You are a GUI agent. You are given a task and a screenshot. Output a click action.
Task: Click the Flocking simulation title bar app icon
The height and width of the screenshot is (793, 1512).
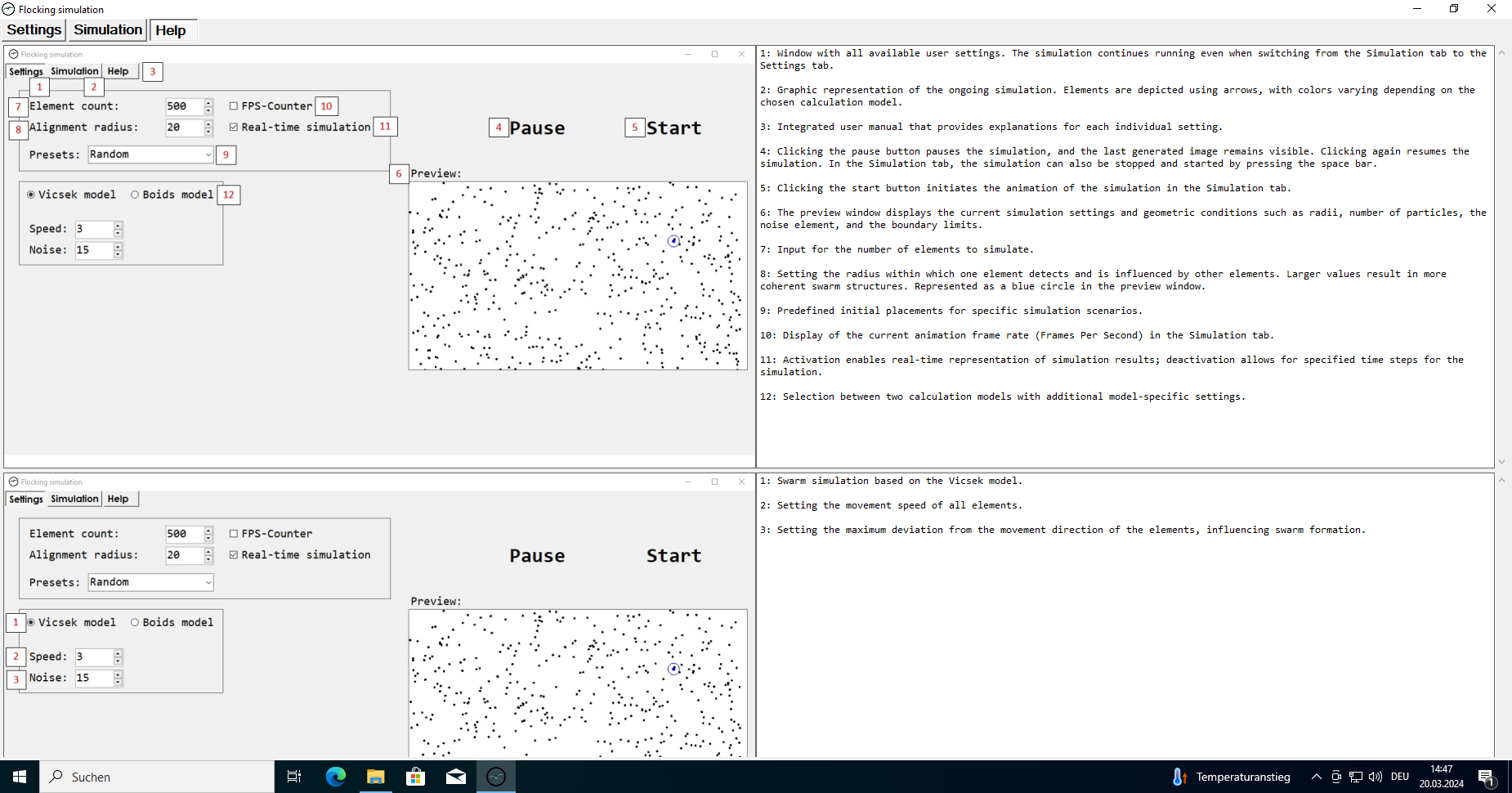pos(8,9)
